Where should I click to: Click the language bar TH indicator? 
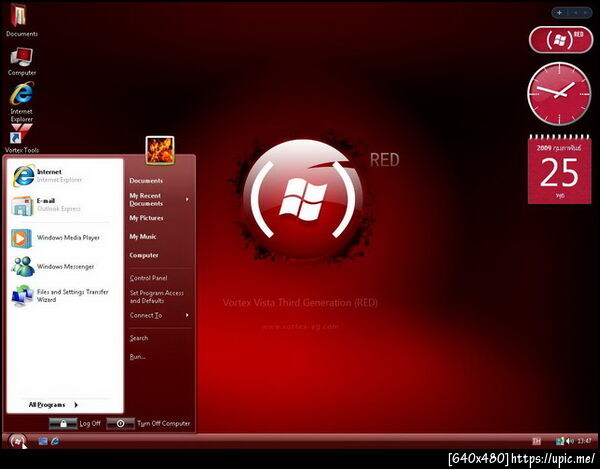[x=536, y=441]
